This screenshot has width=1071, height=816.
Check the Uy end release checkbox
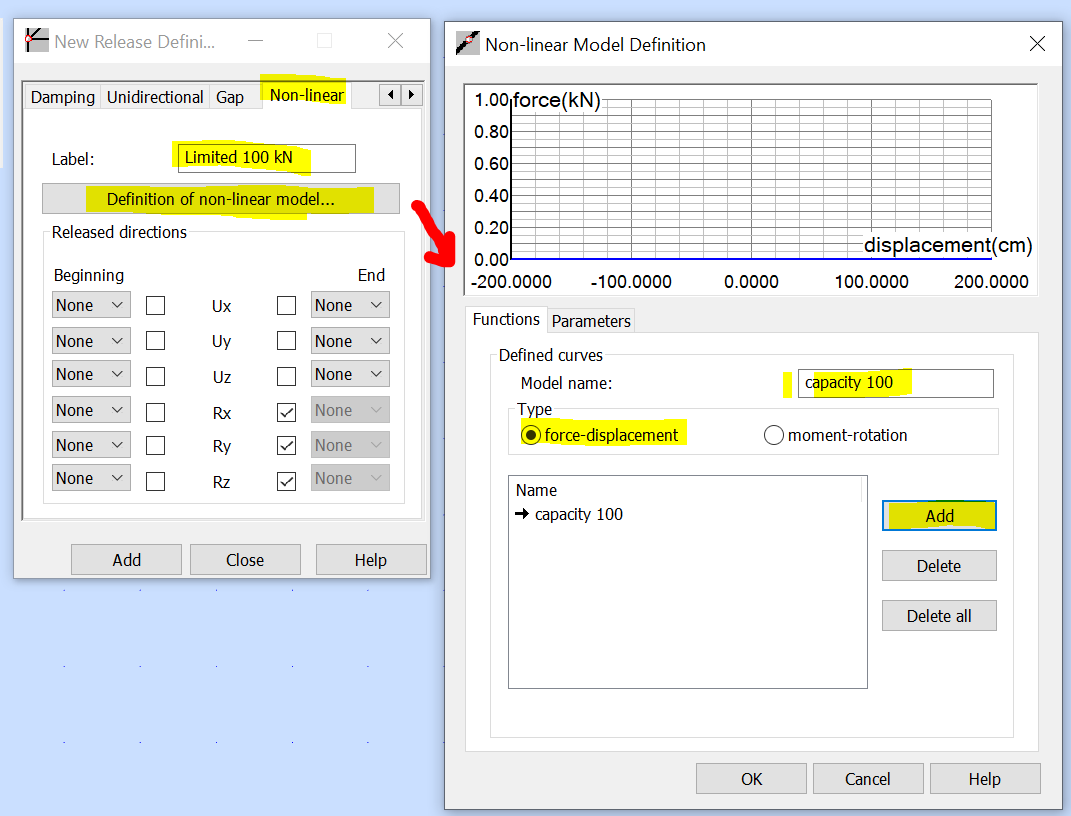pyautogui.click(x=286, y=340)
